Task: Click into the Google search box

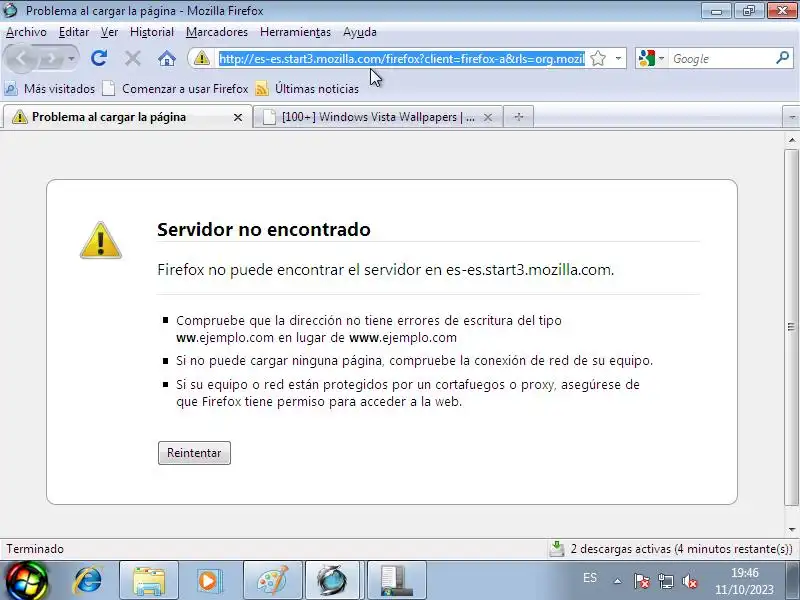Action: tap(721, 59)
